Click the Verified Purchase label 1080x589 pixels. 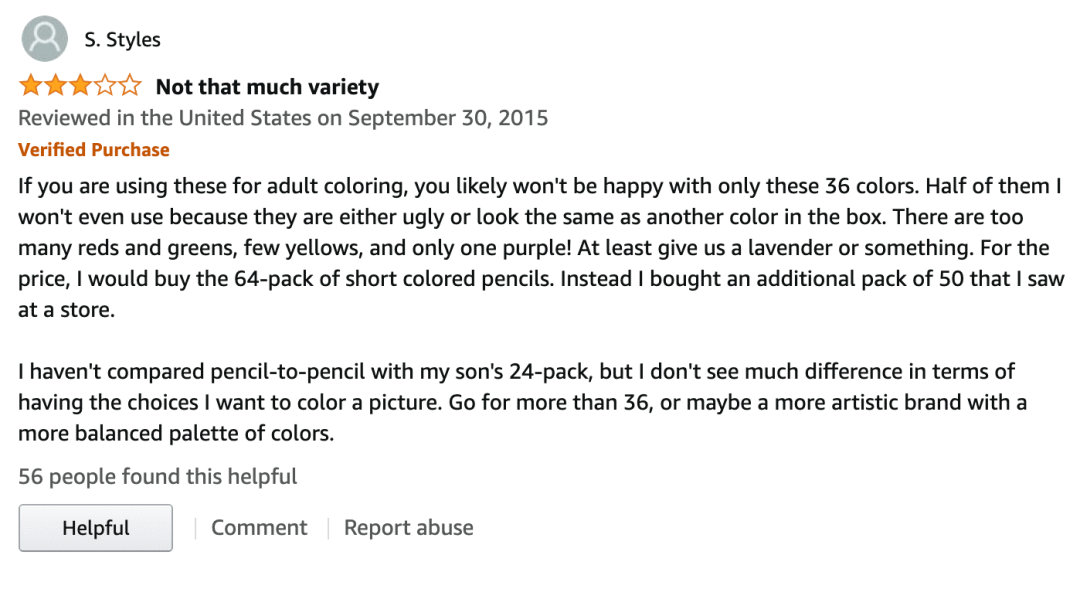point(94,149)
